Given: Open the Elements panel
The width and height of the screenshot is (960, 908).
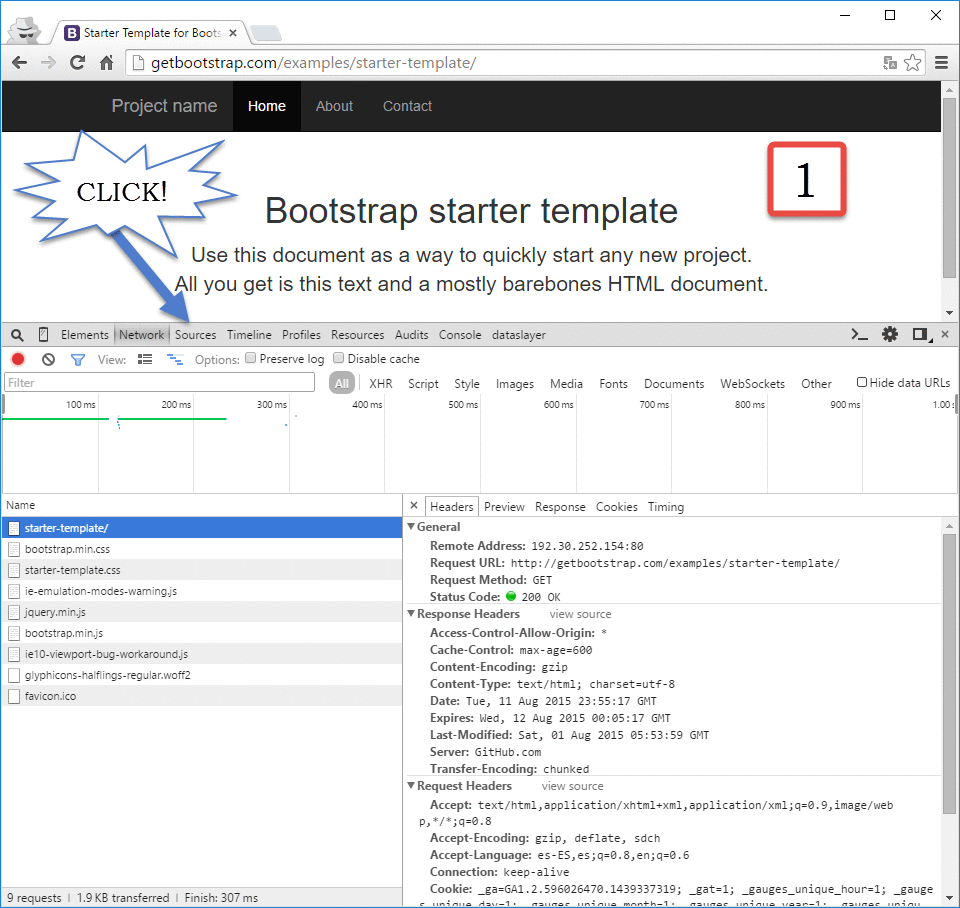Looking at the screenshot, I should click(84, 335).
